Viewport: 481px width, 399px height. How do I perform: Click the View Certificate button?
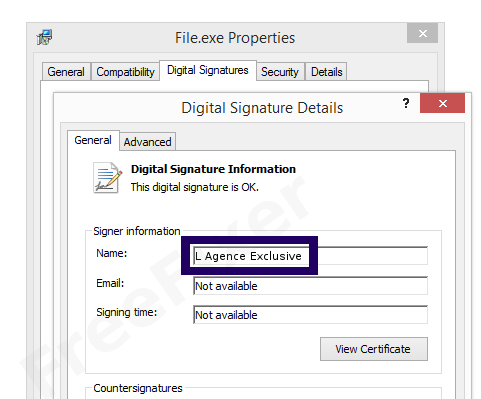(x=374, y=349)
